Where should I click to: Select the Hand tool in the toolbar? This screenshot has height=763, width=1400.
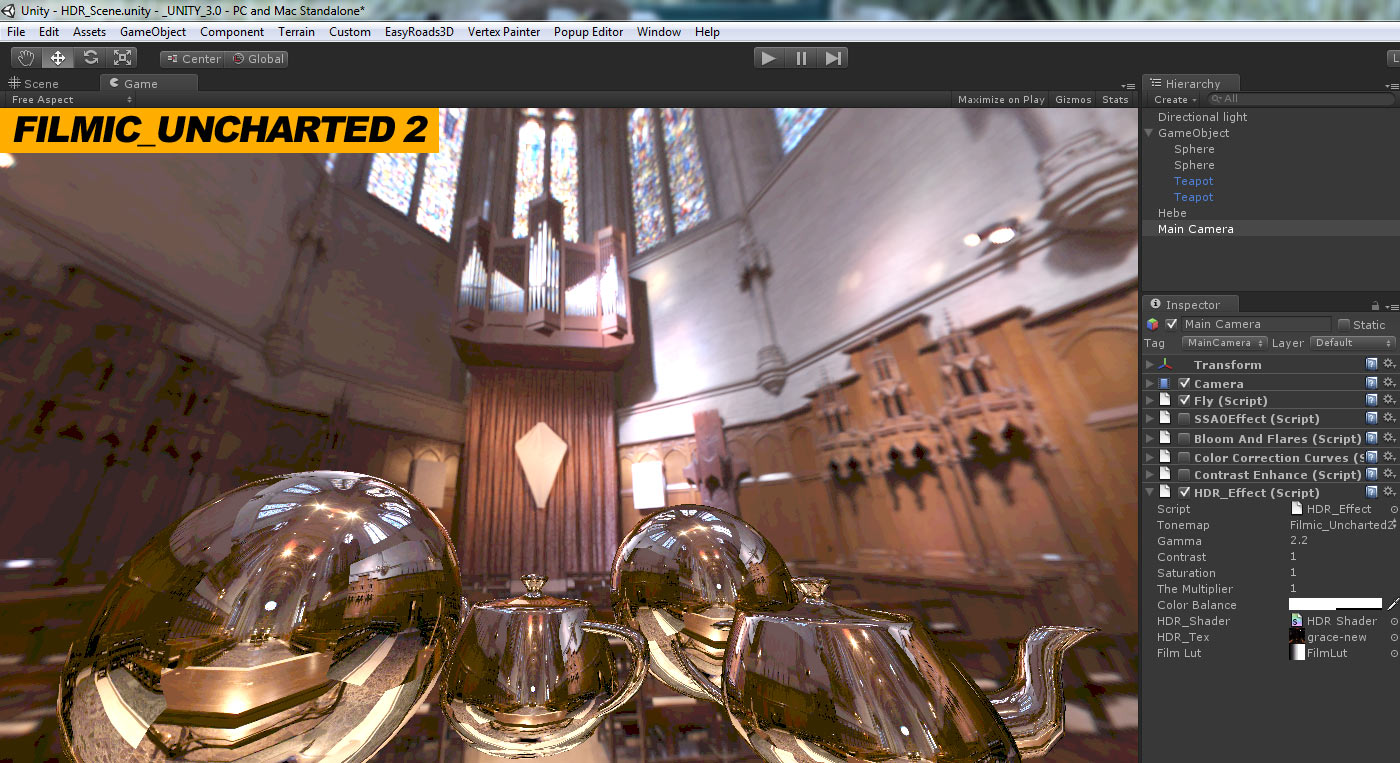(26, 58)
